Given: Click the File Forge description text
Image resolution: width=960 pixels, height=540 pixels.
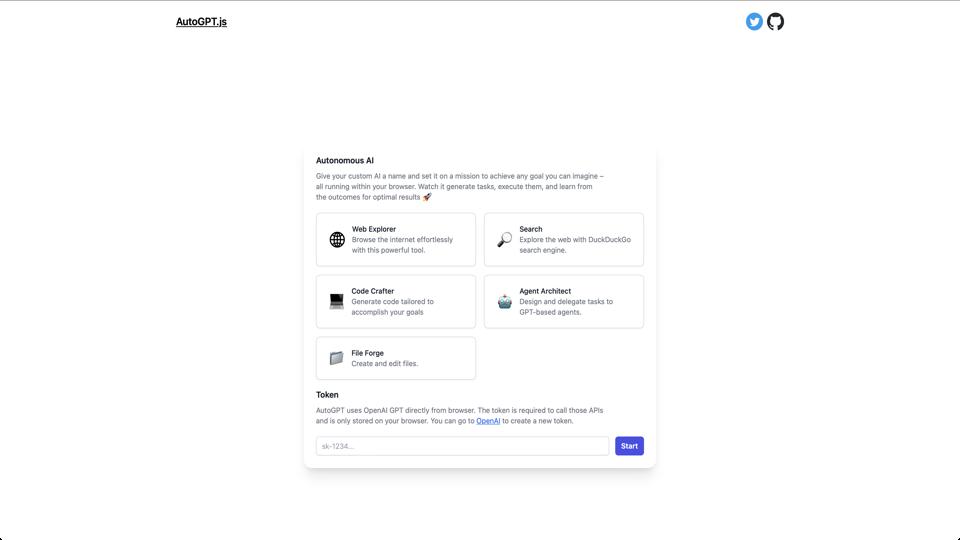Looking at the screenshot, I should (385, 364).
